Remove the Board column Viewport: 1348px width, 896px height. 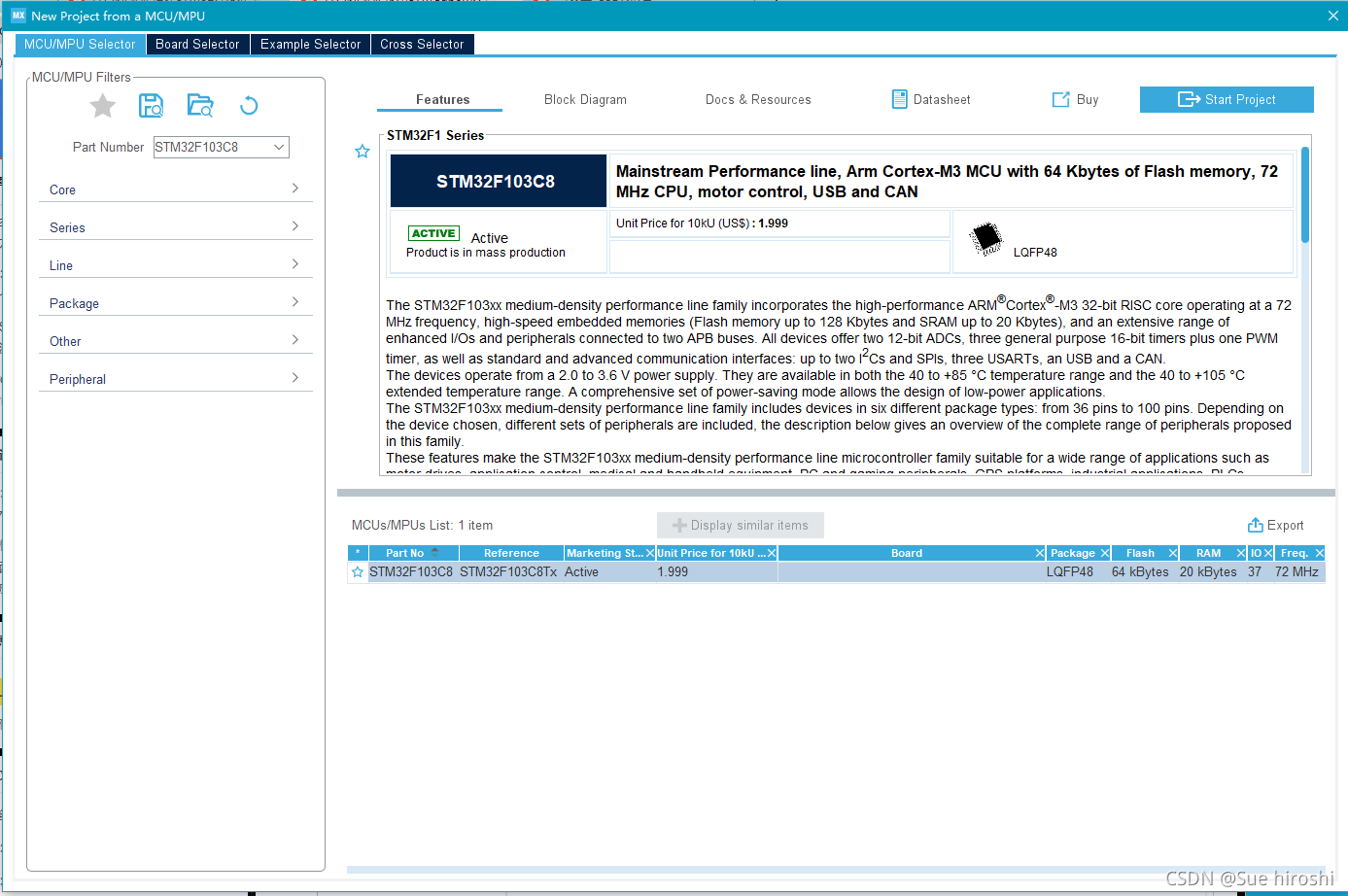[x=1040, y=553]
